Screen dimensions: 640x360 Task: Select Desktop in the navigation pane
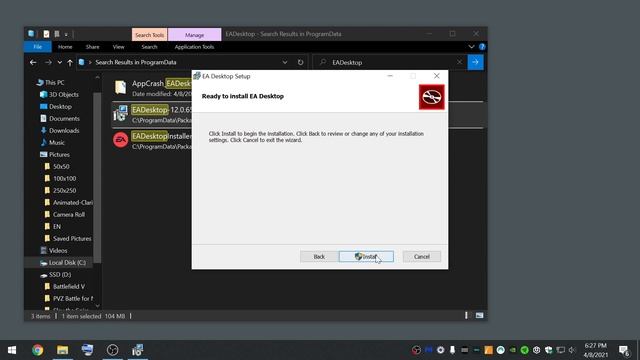coord(56,107)
